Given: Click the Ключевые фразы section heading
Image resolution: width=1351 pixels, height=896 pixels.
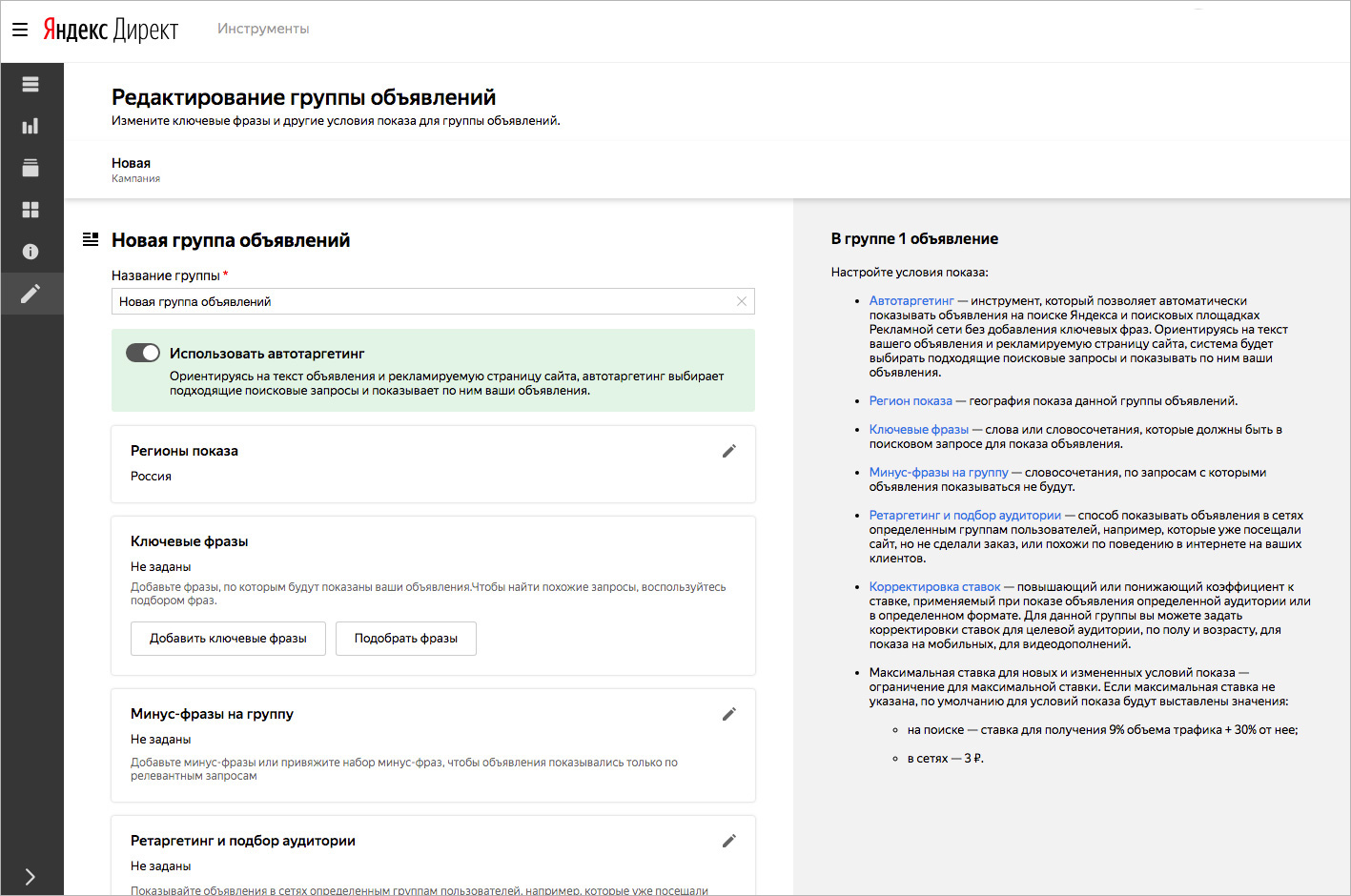Looking at the screenshot, I should point(189,541).
